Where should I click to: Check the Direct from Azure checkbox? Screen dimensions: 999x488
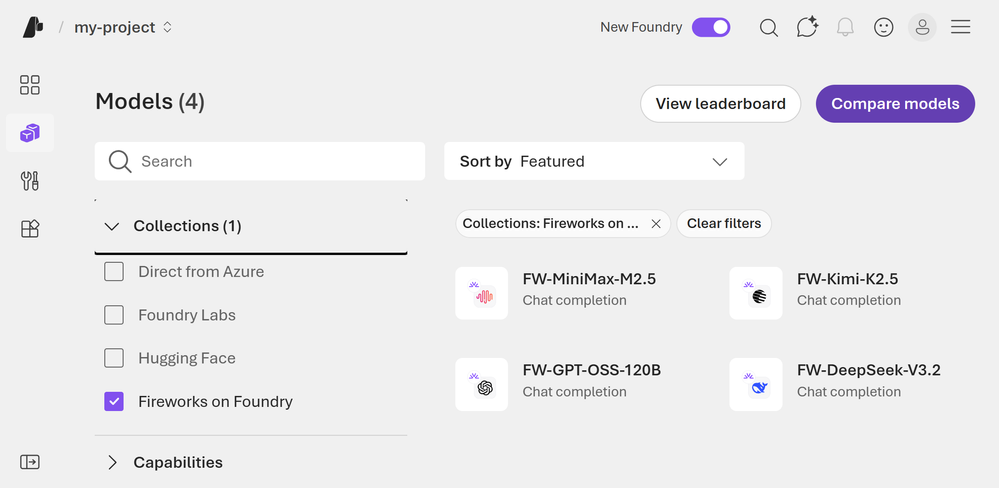pyautogui.click(x=114, y=272)
